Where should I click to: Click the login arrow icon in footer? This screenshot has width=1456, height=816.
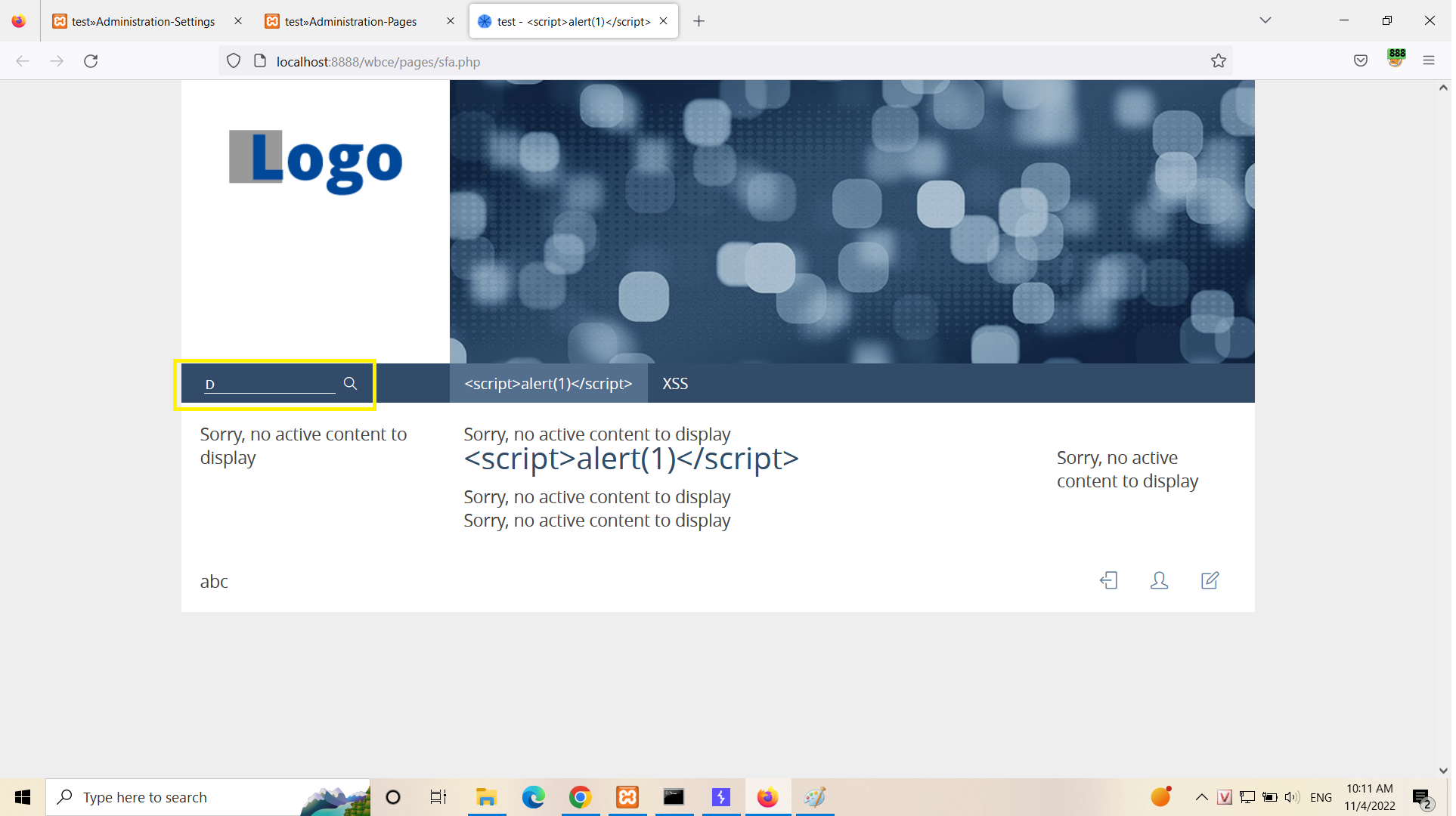click(x=1108, y=580)
